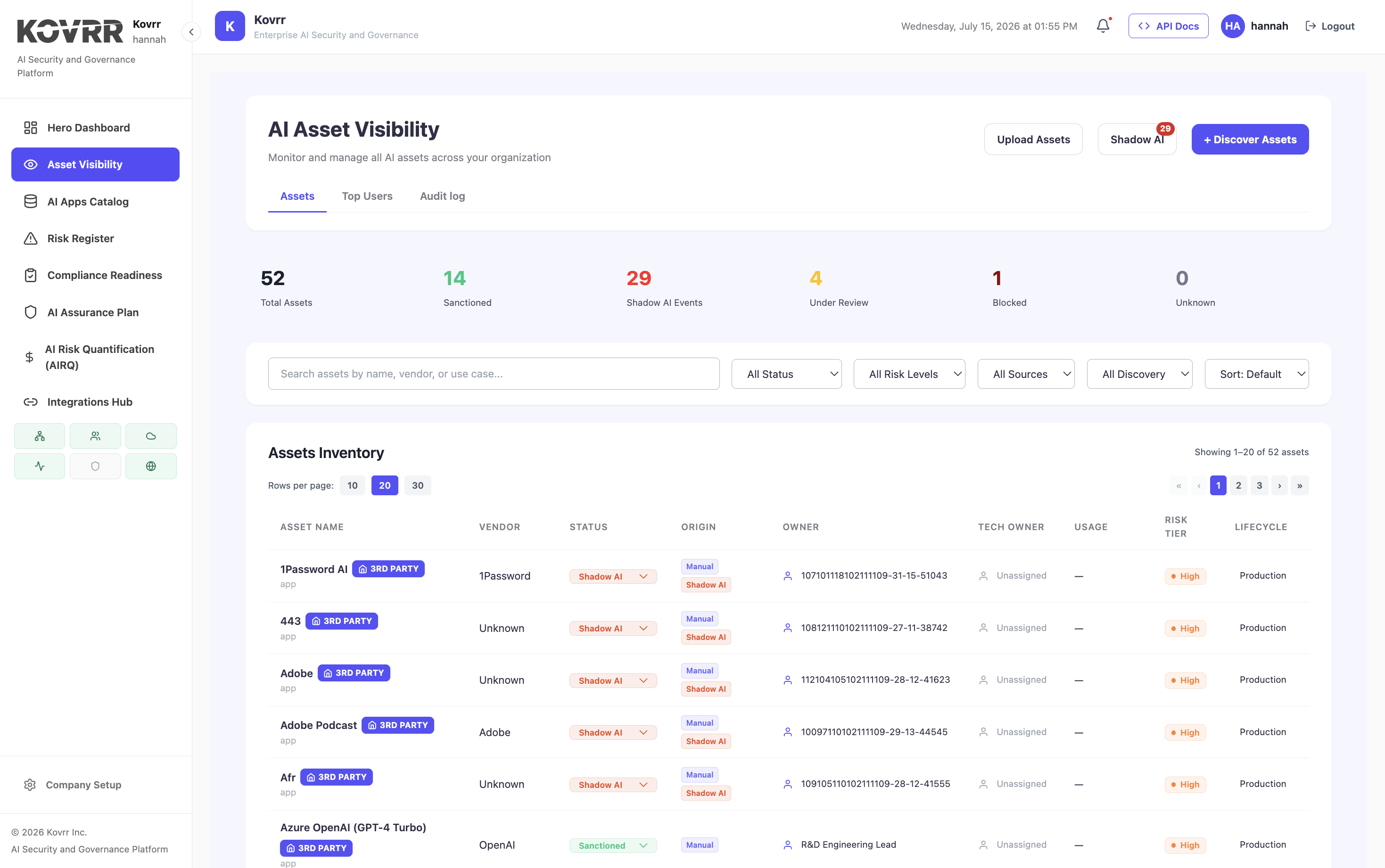Click Upload Assets button
The height and width of the screenshot is (868, 1385).
(x=1034, y=139)
